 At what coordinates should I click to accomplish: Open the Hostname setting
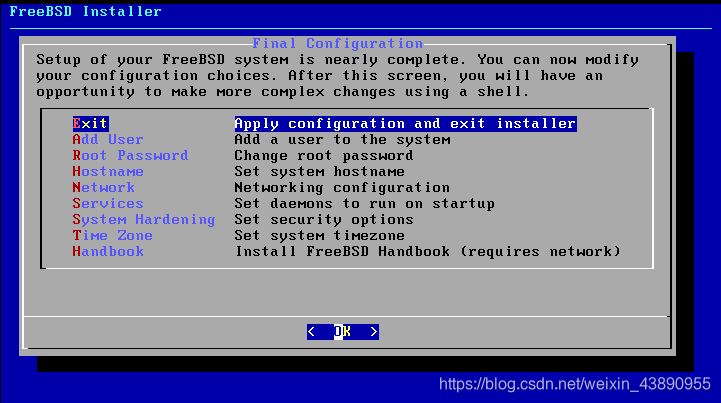click(x=108, y=172)
